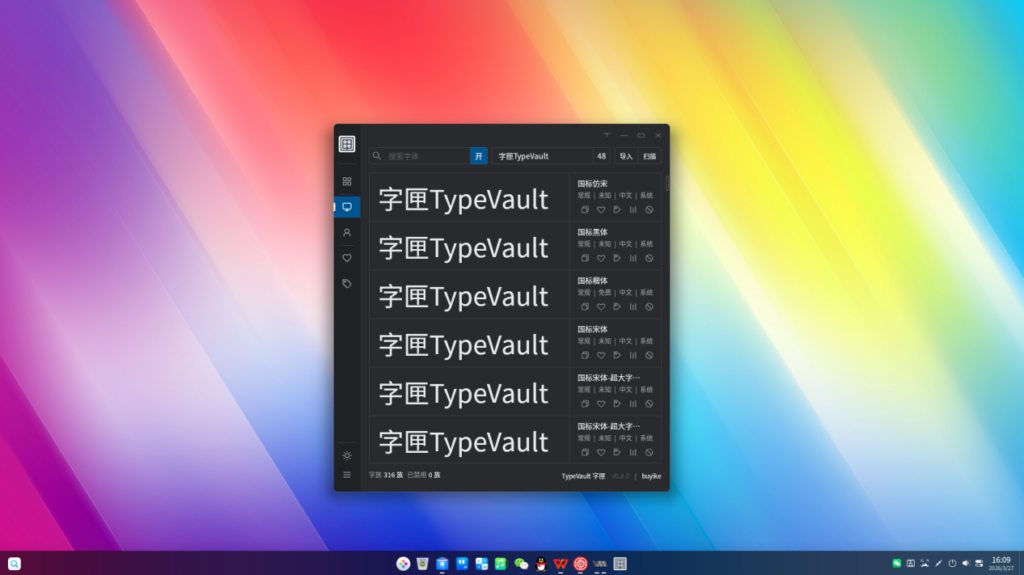Image resolution: width=1024 pixels, height=575 pixels.
Task: Toggle the blue 开 switch beside search
Action: click(x=479, y=156)
